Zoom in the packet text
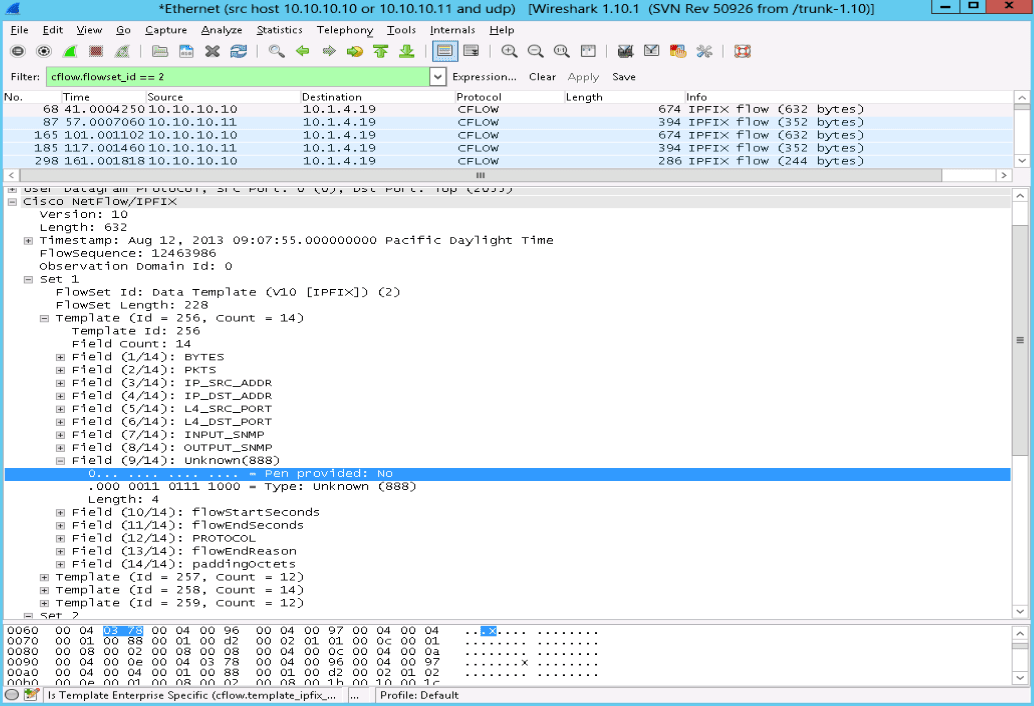This screenshot has height=706, width=1034. (x=509, y=51)
